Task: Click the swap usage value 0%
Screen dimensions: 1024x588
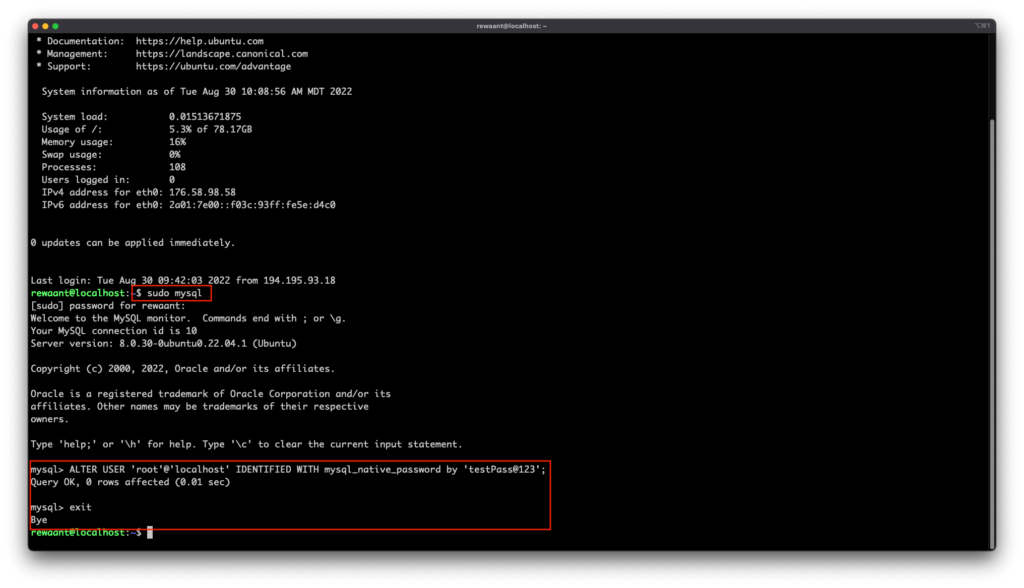Action: coord(174,154)
